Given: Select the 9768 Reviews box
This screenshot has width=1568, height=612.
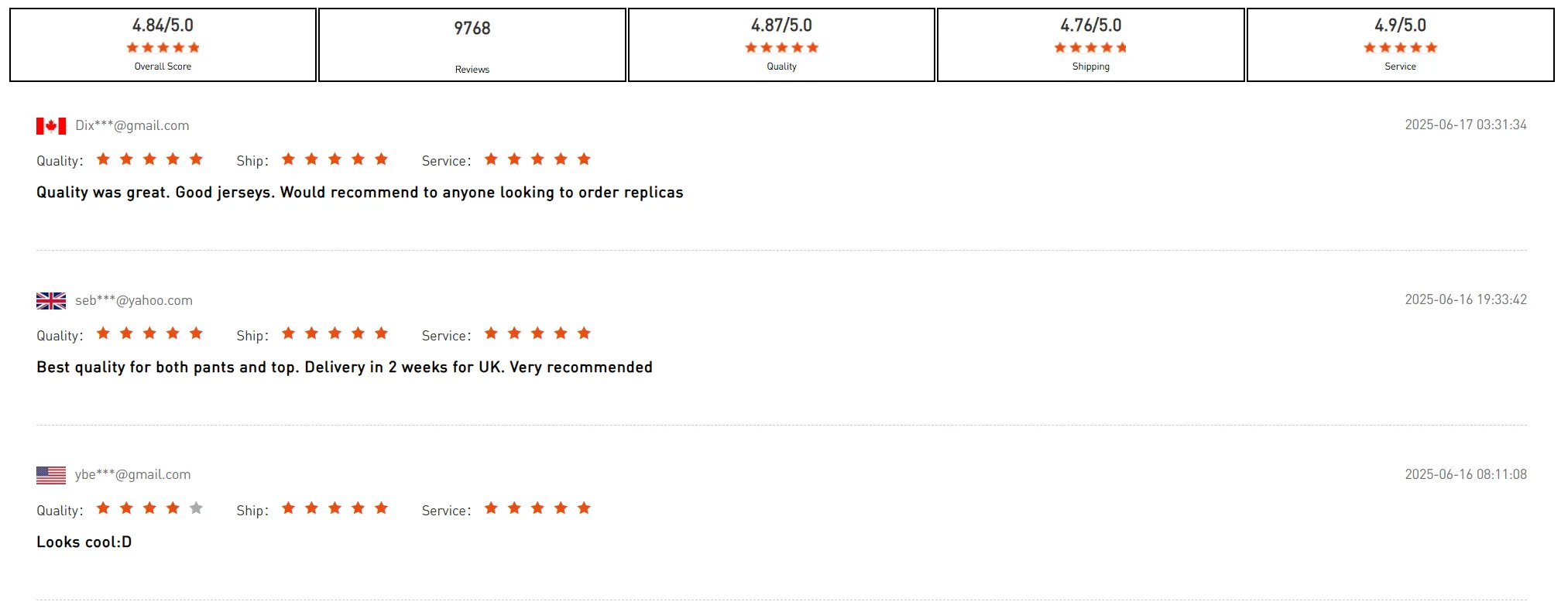Looking at the screenshot, I should (472, 45).
